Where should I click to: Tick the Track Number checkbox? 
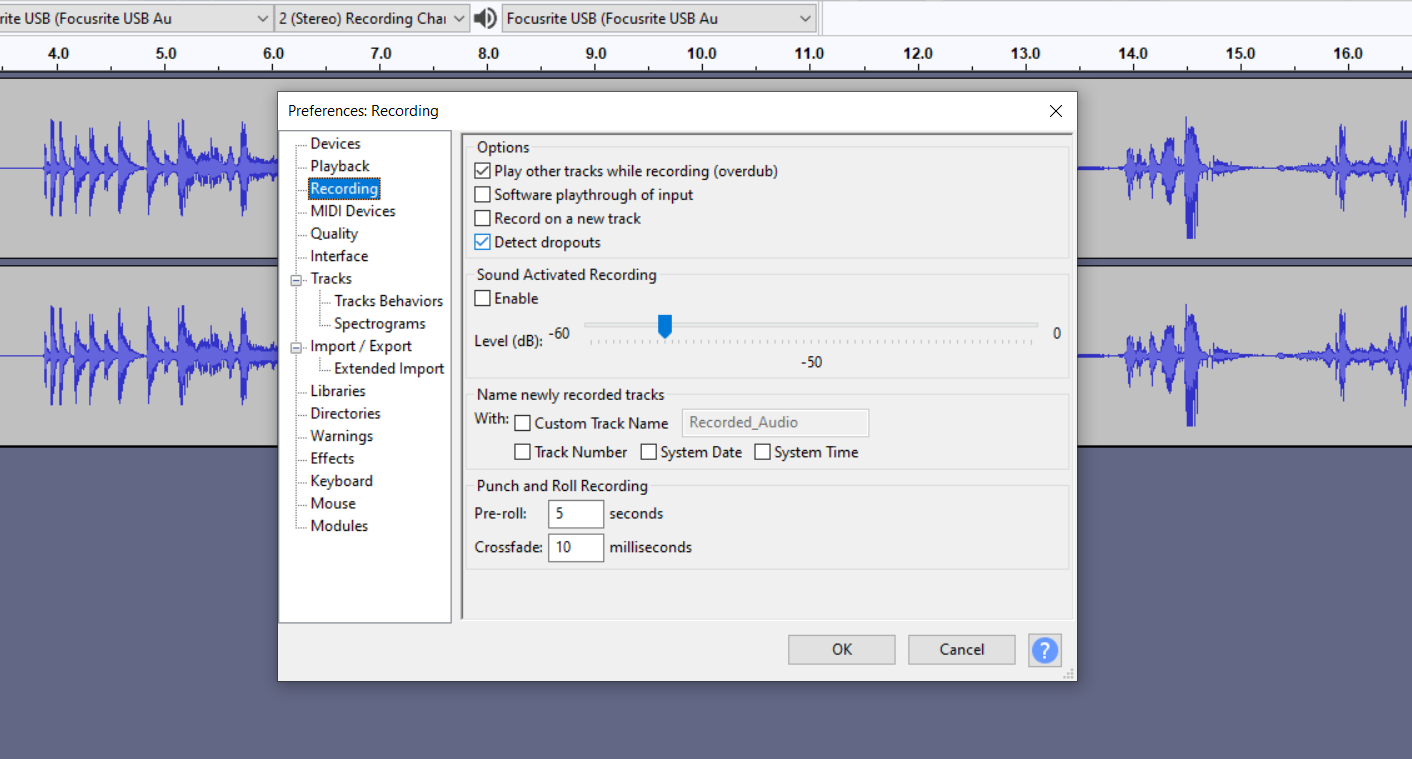click(522, 452)
